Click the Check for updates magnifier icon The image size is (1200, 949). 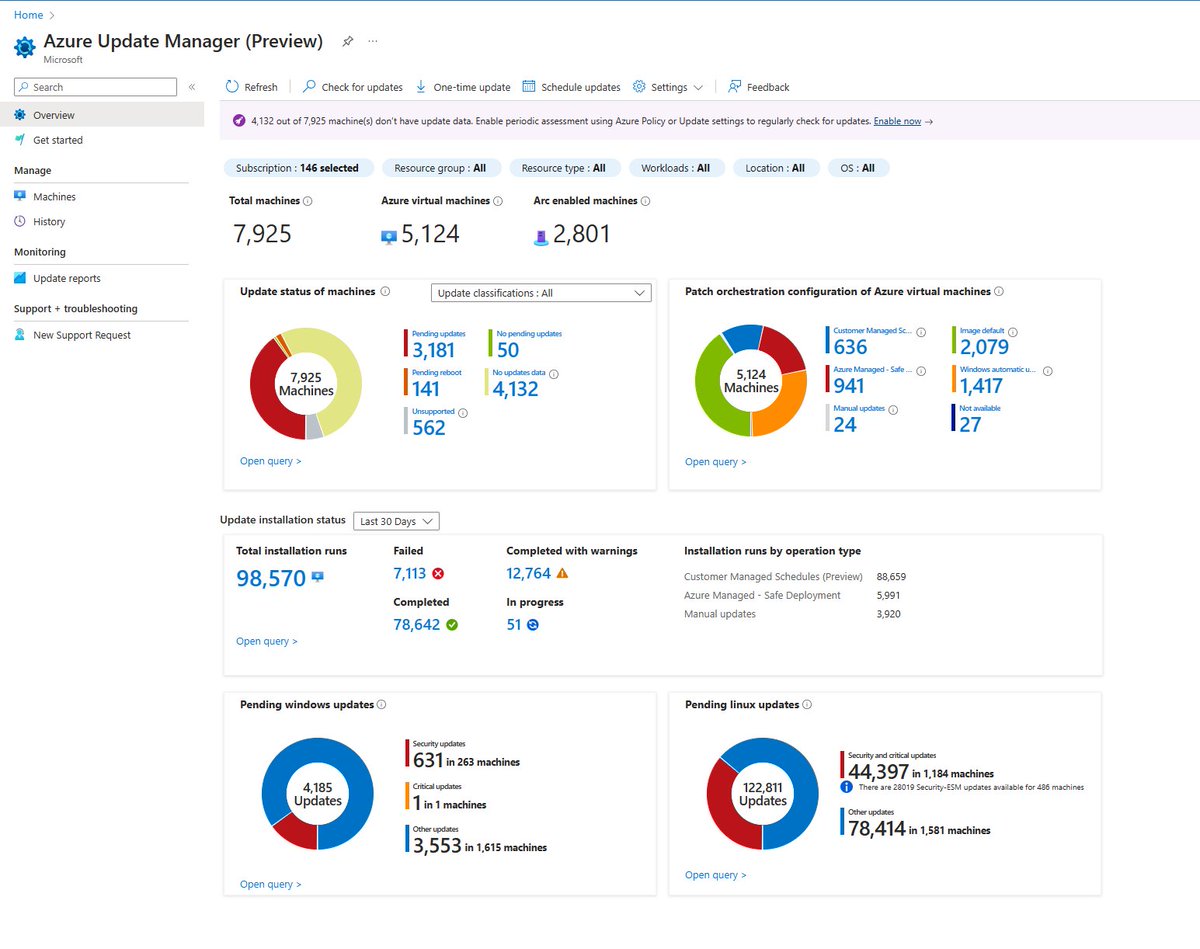pyautogui.click(x=310, y=87)
